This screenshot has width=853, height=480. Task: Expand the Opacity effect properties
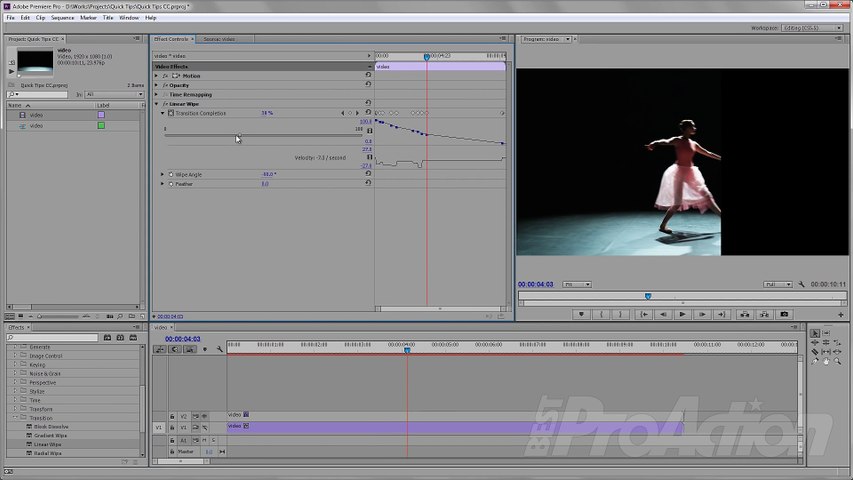(x=157, y=85)
